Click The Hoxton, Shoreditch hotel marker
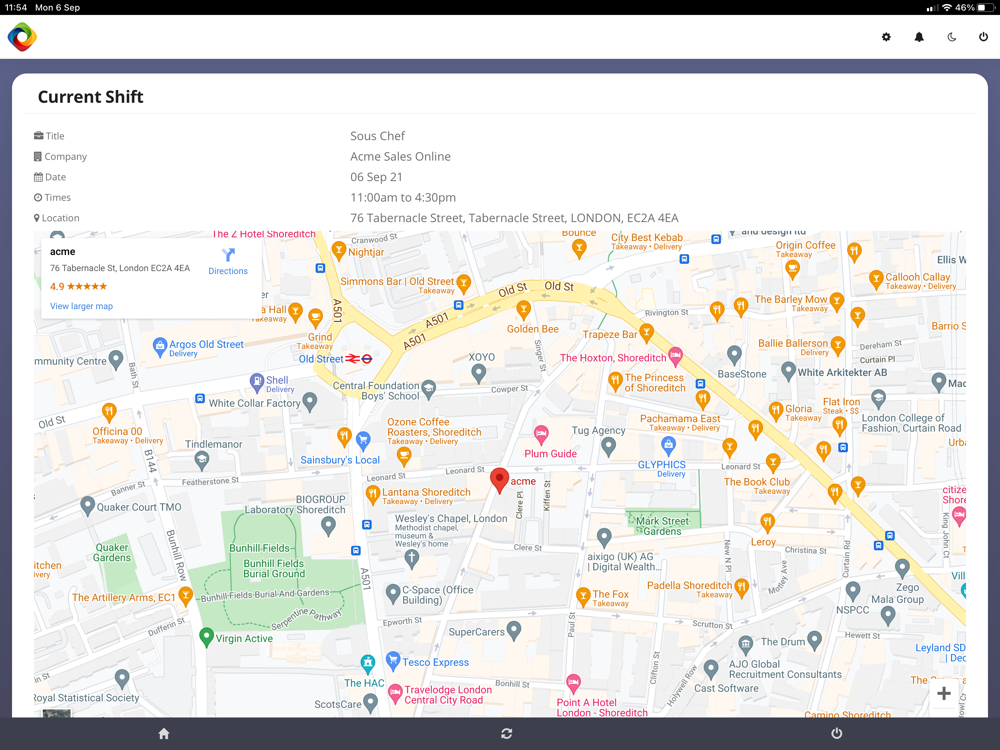The width and height of the screenshot is (1000, 750). click(x=675, y=355)
